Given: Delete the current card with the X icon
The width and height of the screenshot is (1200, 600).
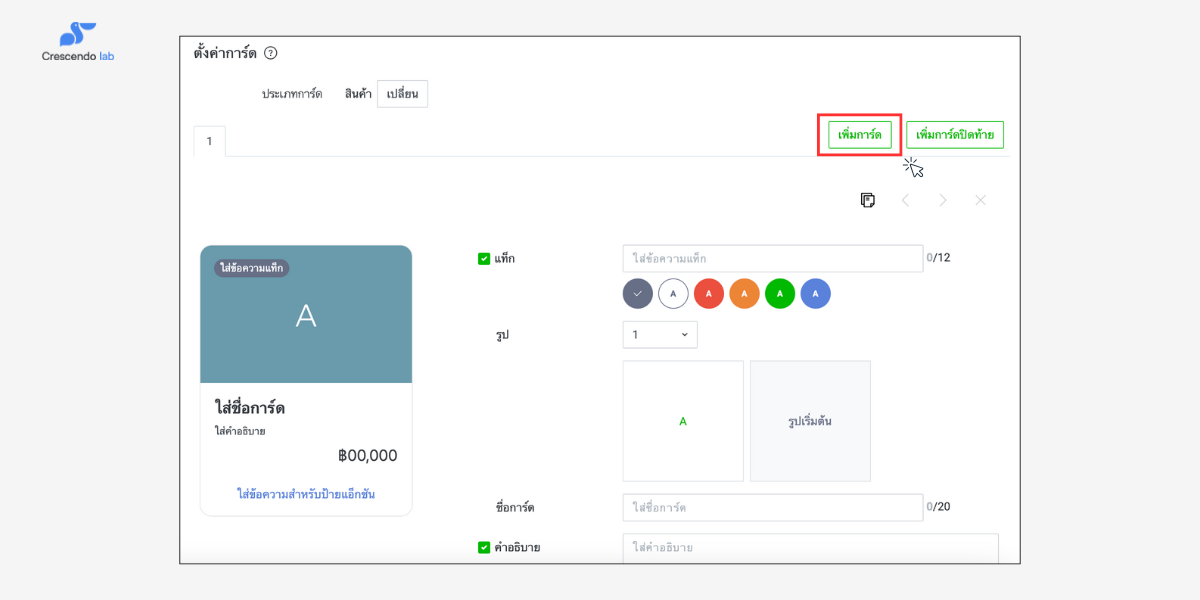Looking at the screenshot, I should 980,199.
